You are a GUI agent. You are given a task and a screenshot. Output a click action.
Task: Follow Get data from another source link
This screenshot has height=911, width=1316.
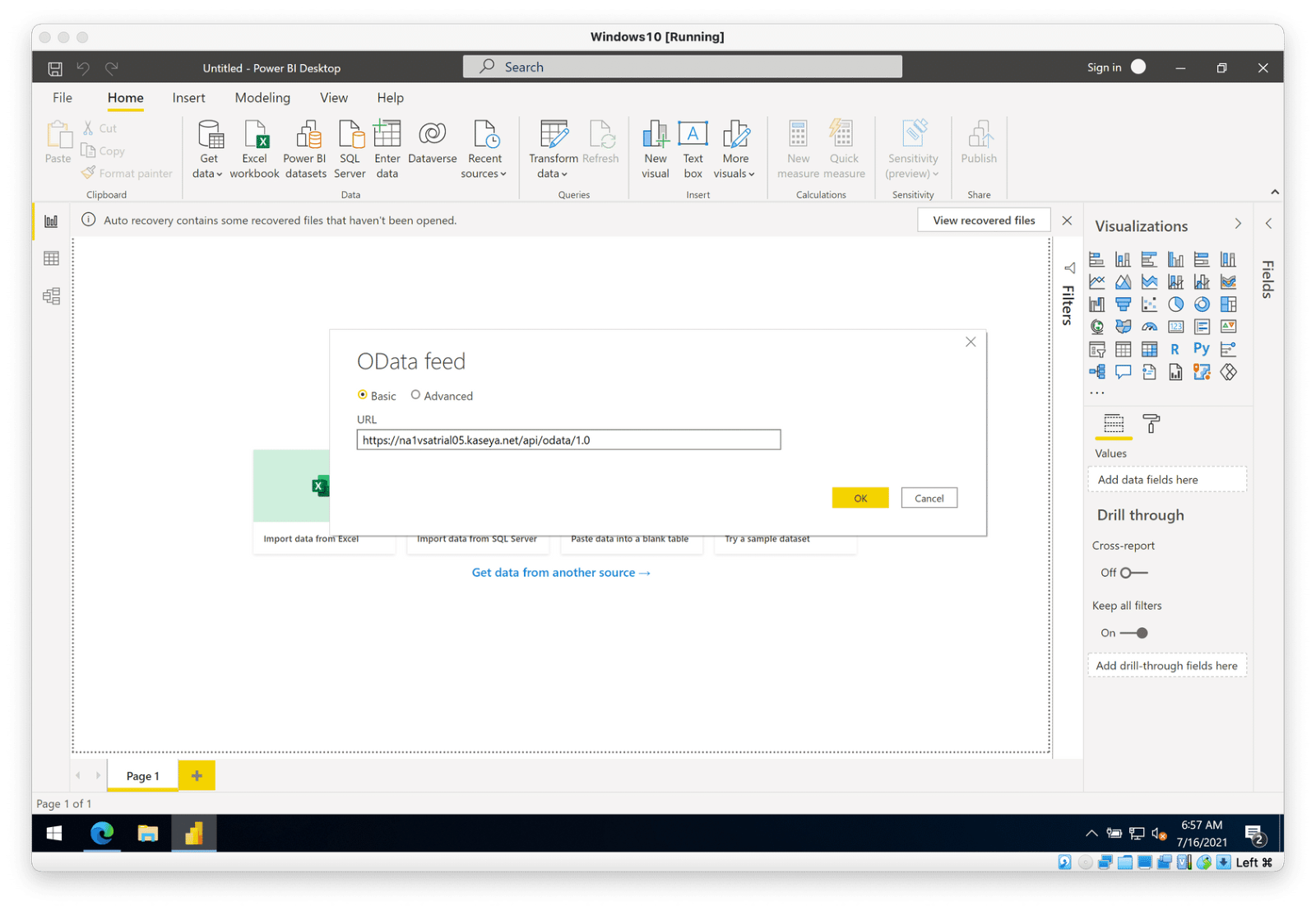click(561, 573)
